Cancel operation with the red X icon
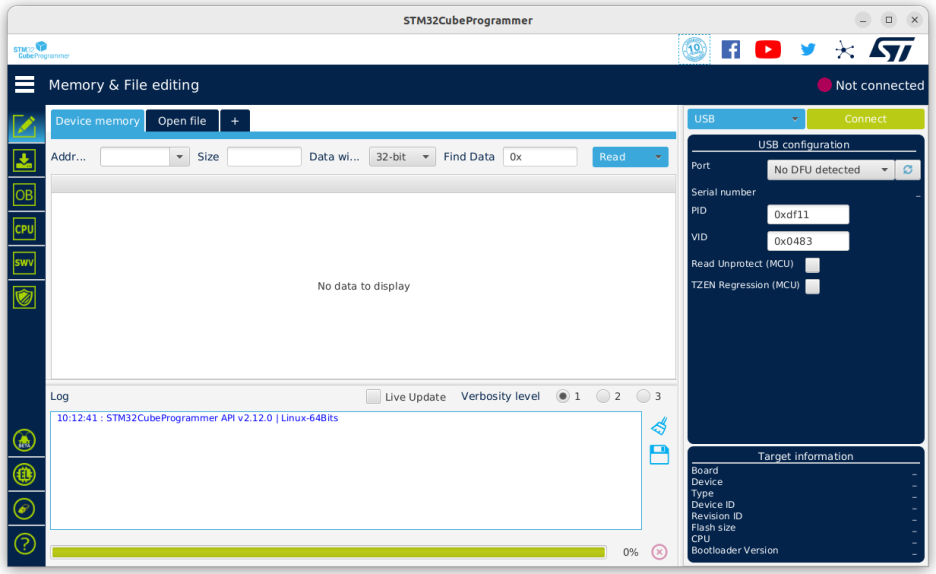936x574 pixels. pos(659,552)
